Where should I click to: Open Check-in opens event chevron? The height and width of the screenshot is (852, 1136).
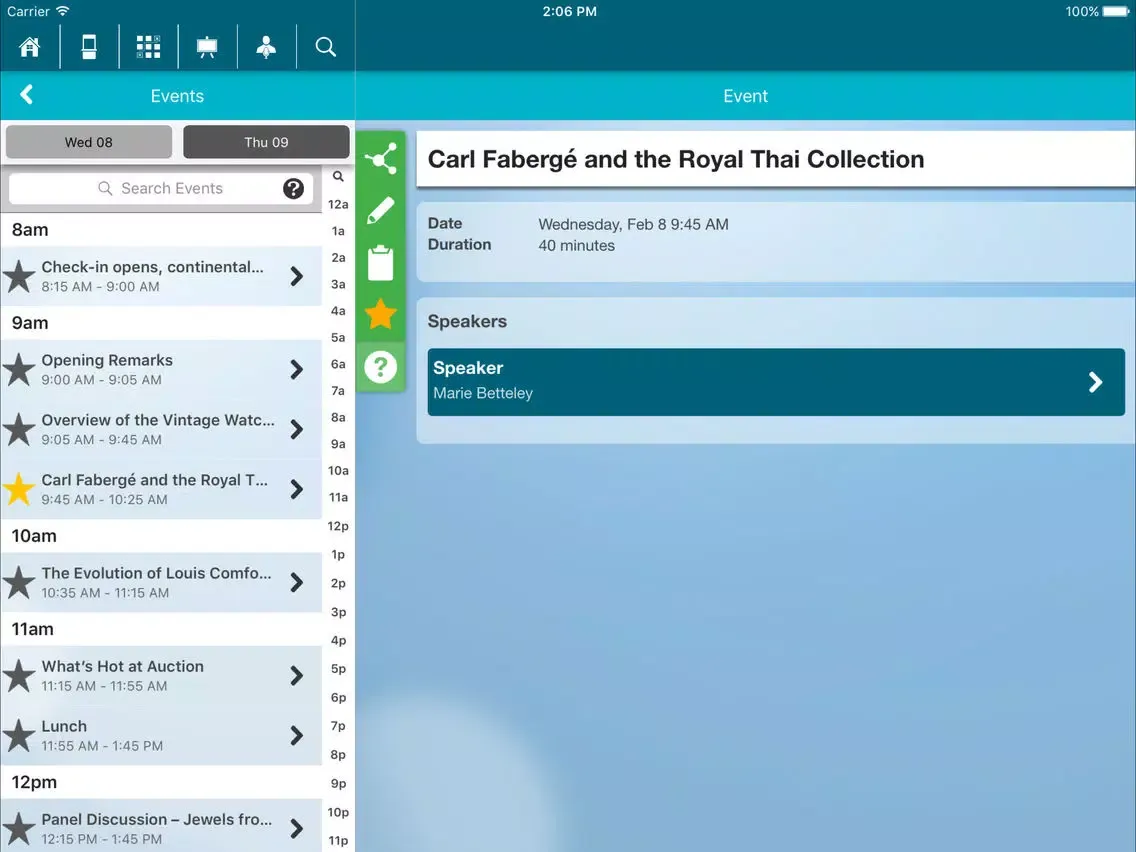coord(296,276)
